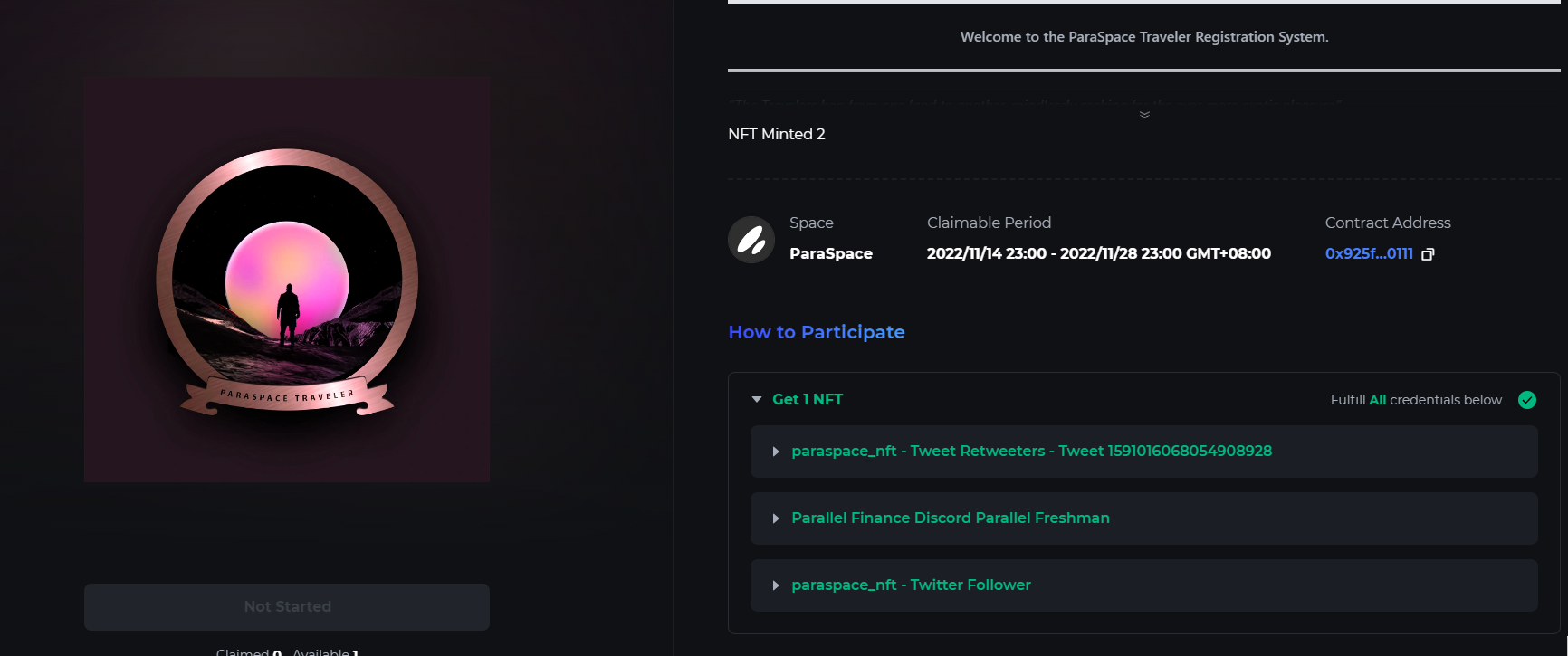Click the ParaSpace Traveler NFT image
Viewport: 1568px width, 656px height.
point(287,280)
